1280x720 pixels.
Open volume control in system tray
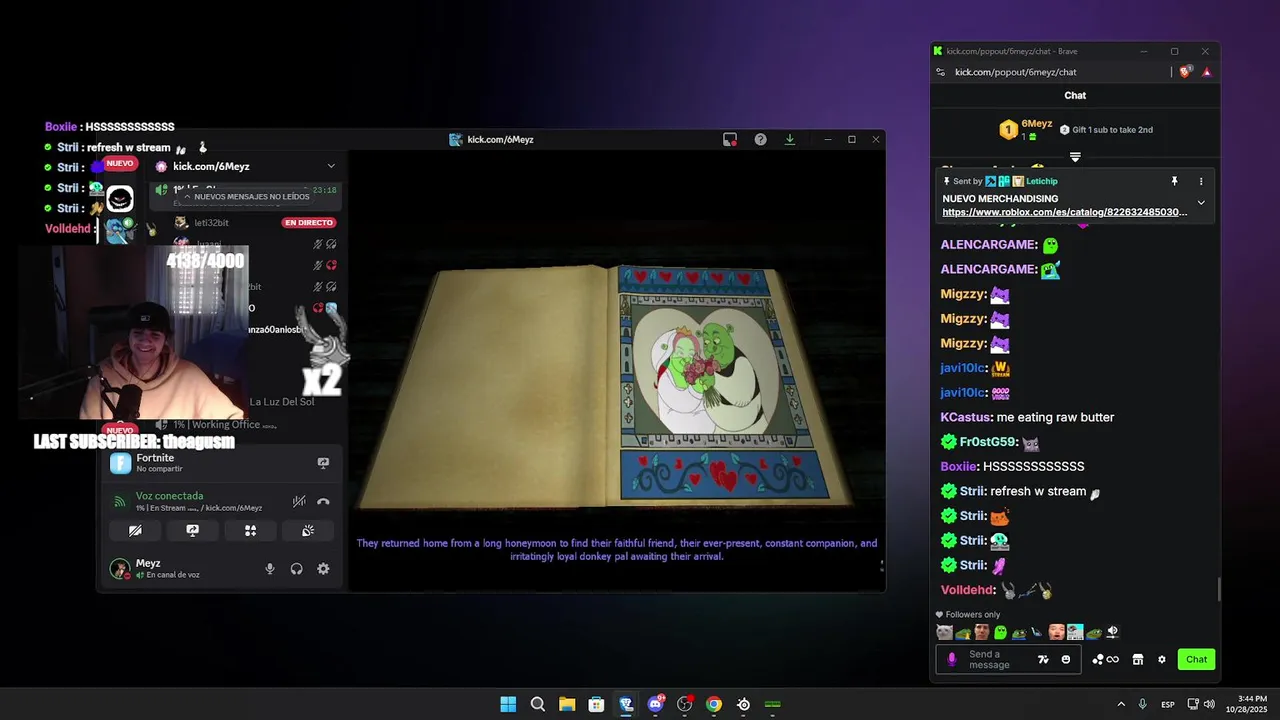[x=1208, y=704]
